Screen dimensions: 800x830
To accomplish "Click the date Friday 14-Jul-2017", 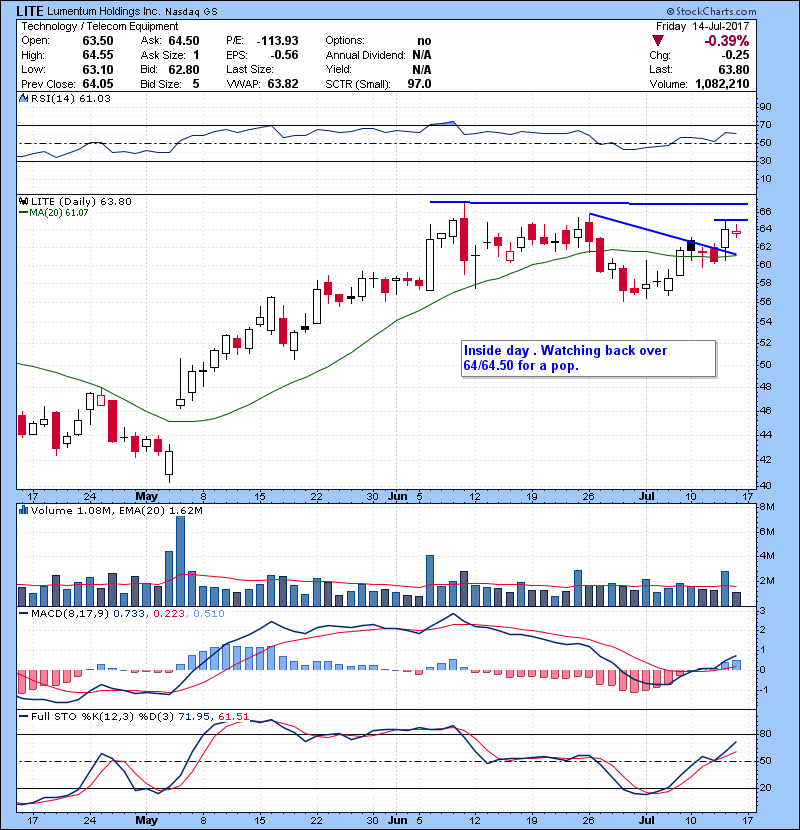I will coord(703,26).
